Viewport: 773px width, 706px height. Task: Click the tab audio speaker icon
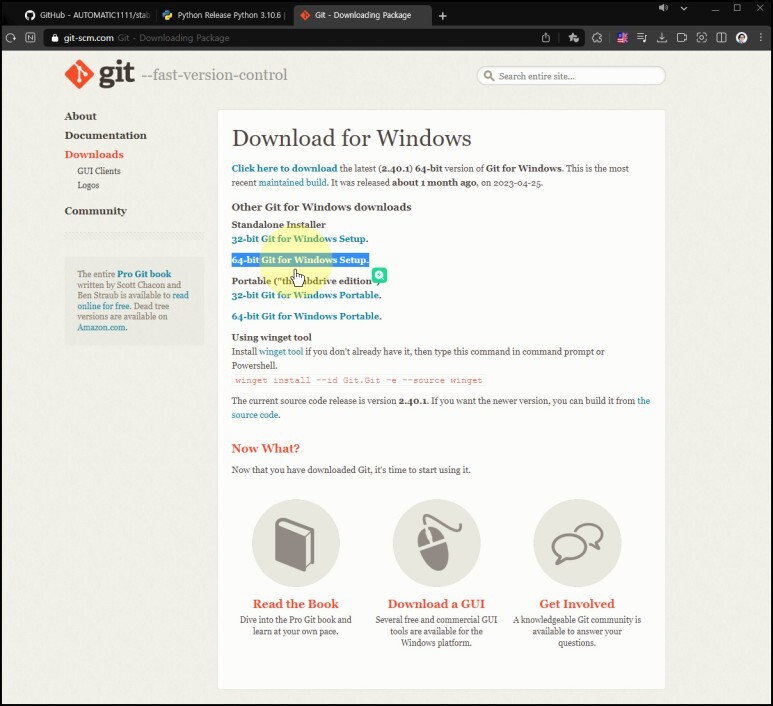[x=663, y=8]
